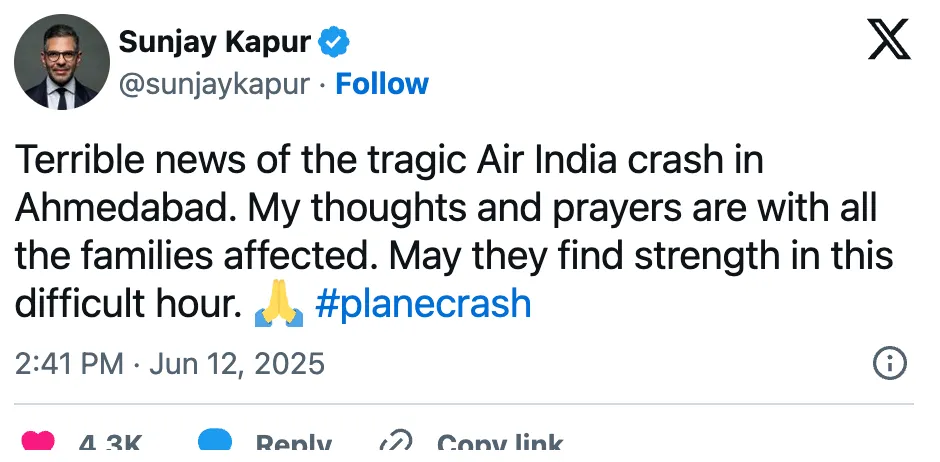
Task: Click the Sunjay Kapur display name
Action: coord(215,42)
